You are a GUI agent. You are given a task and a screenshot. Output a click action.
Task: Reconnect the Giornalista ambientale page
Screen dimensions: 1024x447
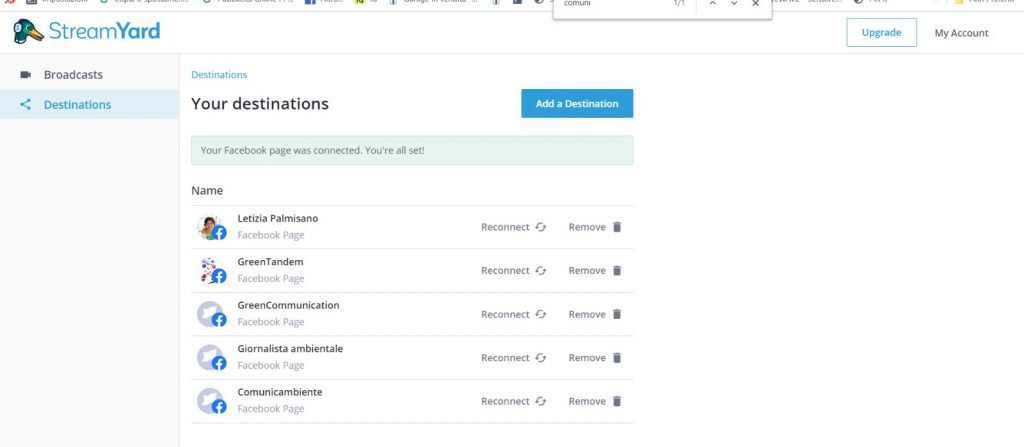click(x=513, y=357)
